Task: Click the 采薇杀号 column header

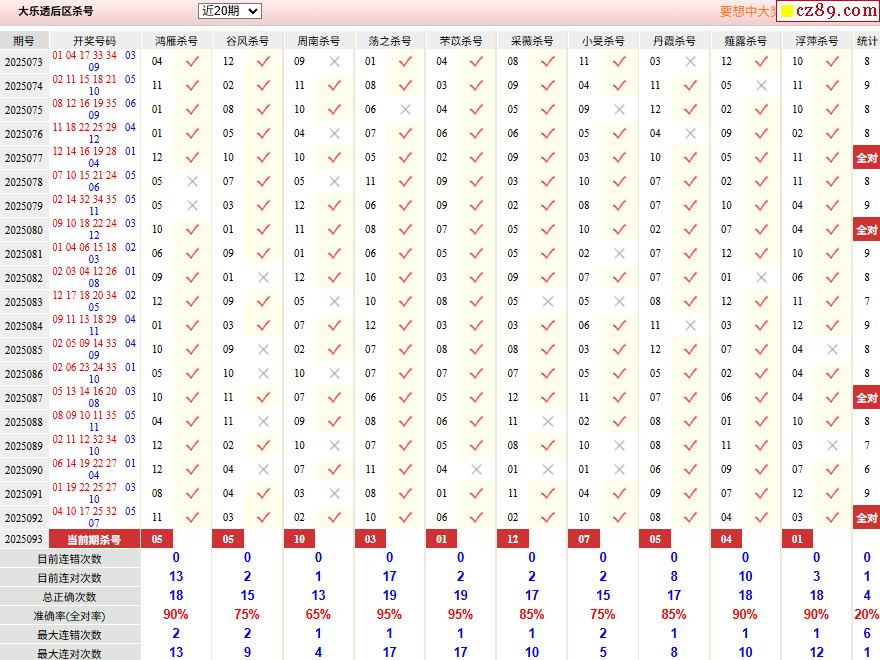Action: 532,41
